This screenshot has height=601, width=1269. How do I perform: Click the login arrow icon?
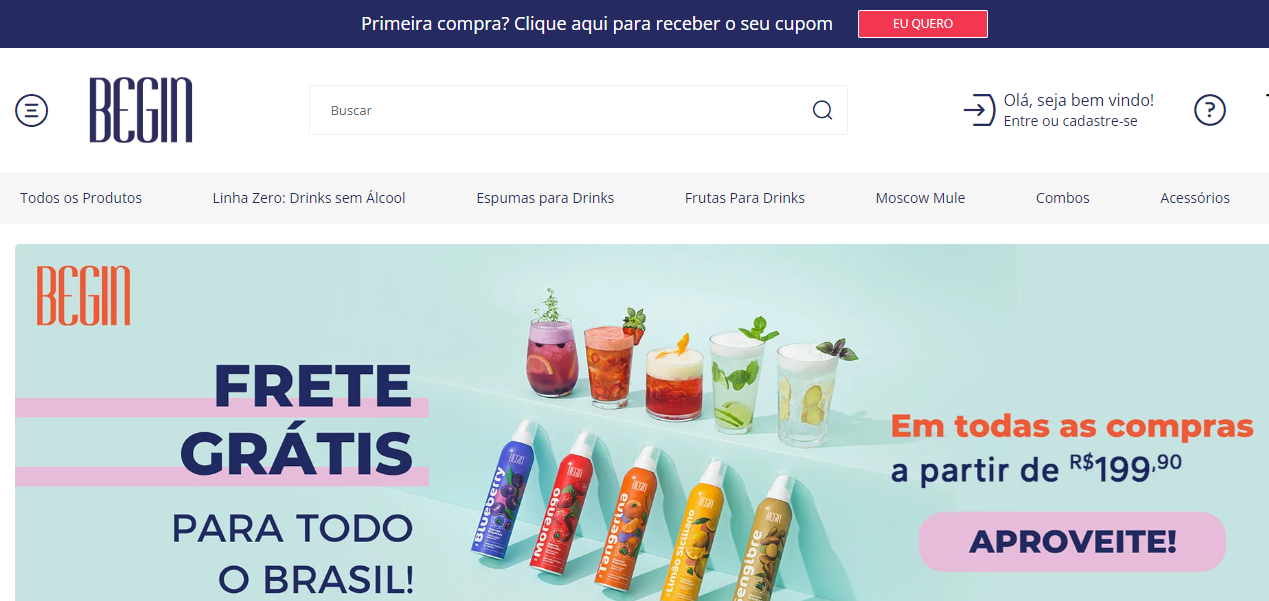(979, 110)
